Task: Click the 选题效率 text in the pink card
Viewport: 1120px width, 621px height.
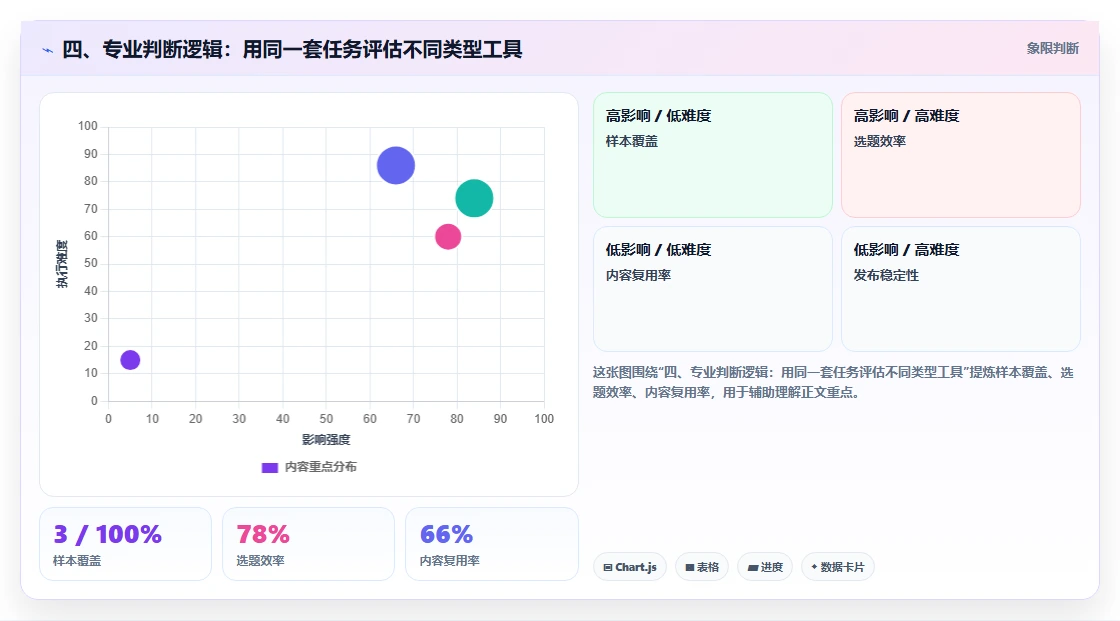Action: click(879, 141)
